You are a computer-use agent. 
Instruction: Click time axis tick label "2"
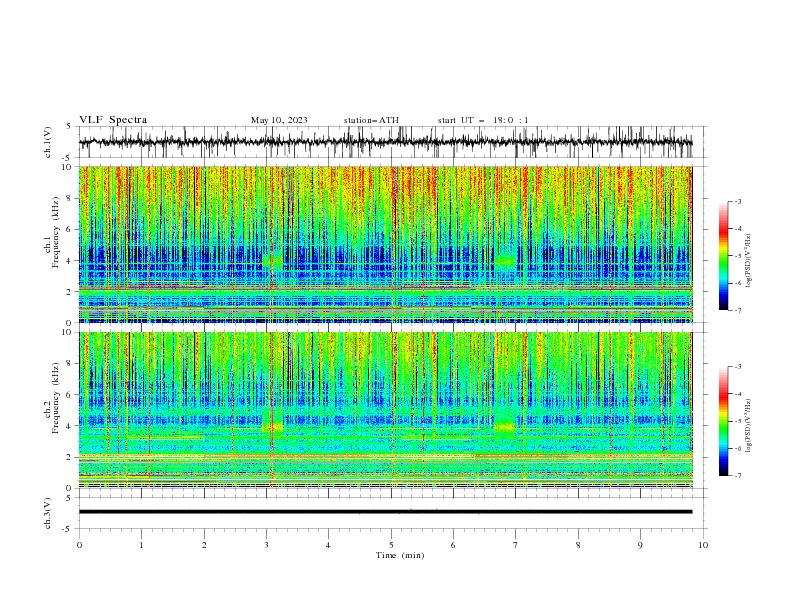coord(204,545)
